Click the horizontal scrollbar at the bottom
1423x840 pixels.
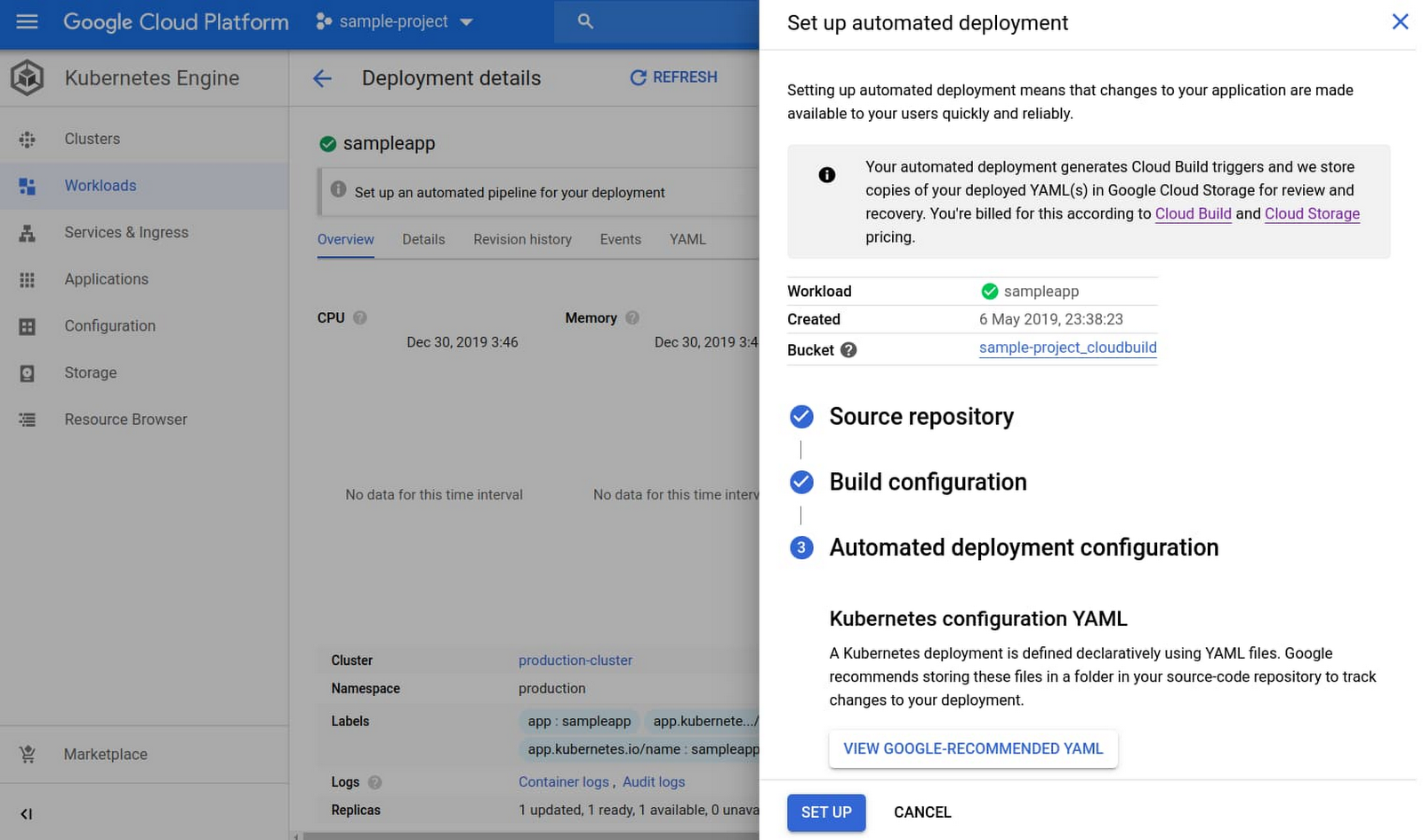click(531, 836)
